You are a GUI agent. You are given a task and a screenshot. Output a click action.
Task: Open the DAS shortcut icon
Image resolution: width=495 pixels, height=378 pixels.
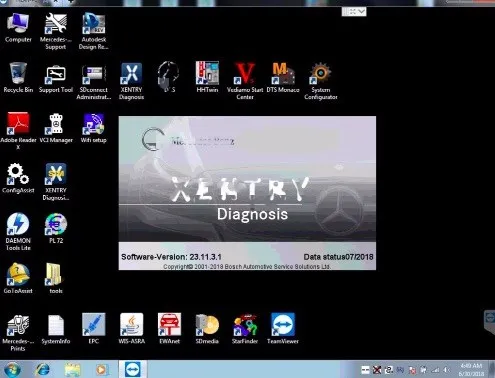point(168,77)
